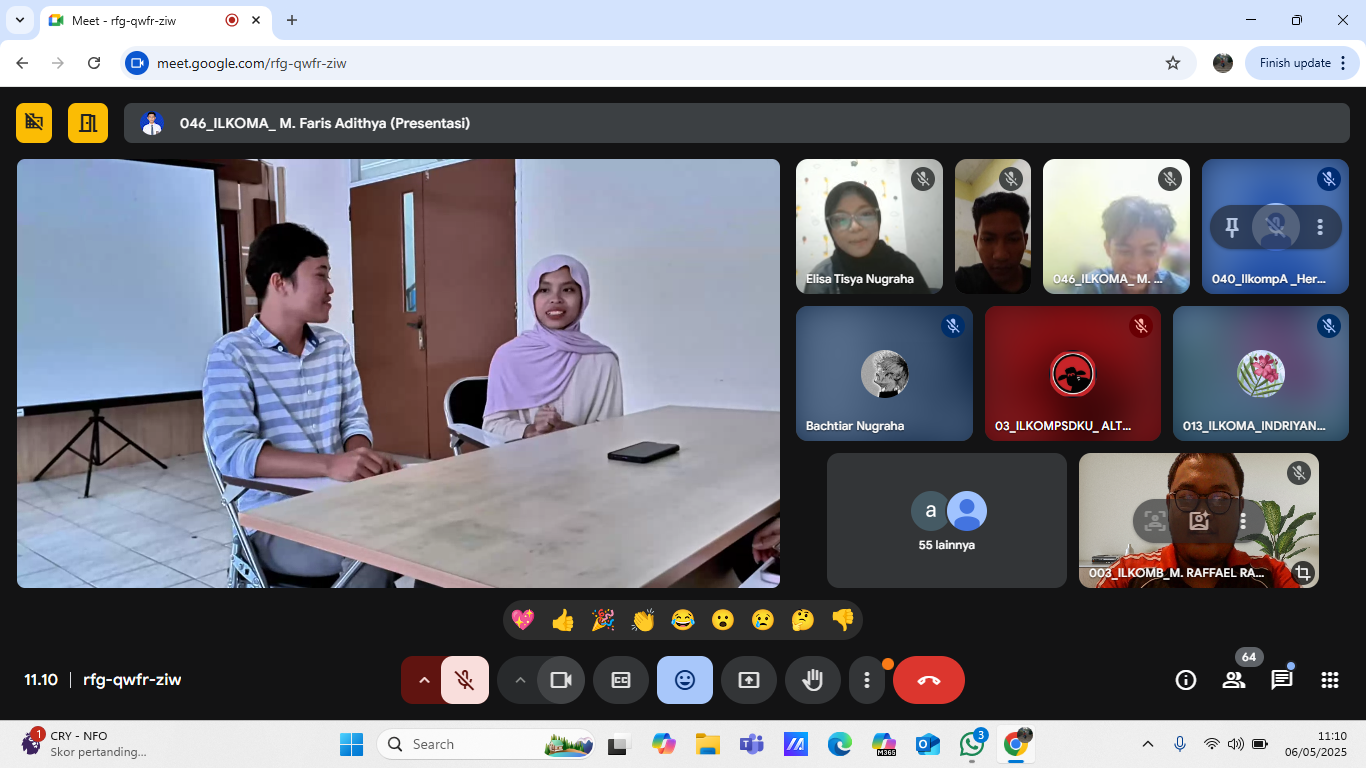Unmute the microphone toggle

click(x=465, y=680)
